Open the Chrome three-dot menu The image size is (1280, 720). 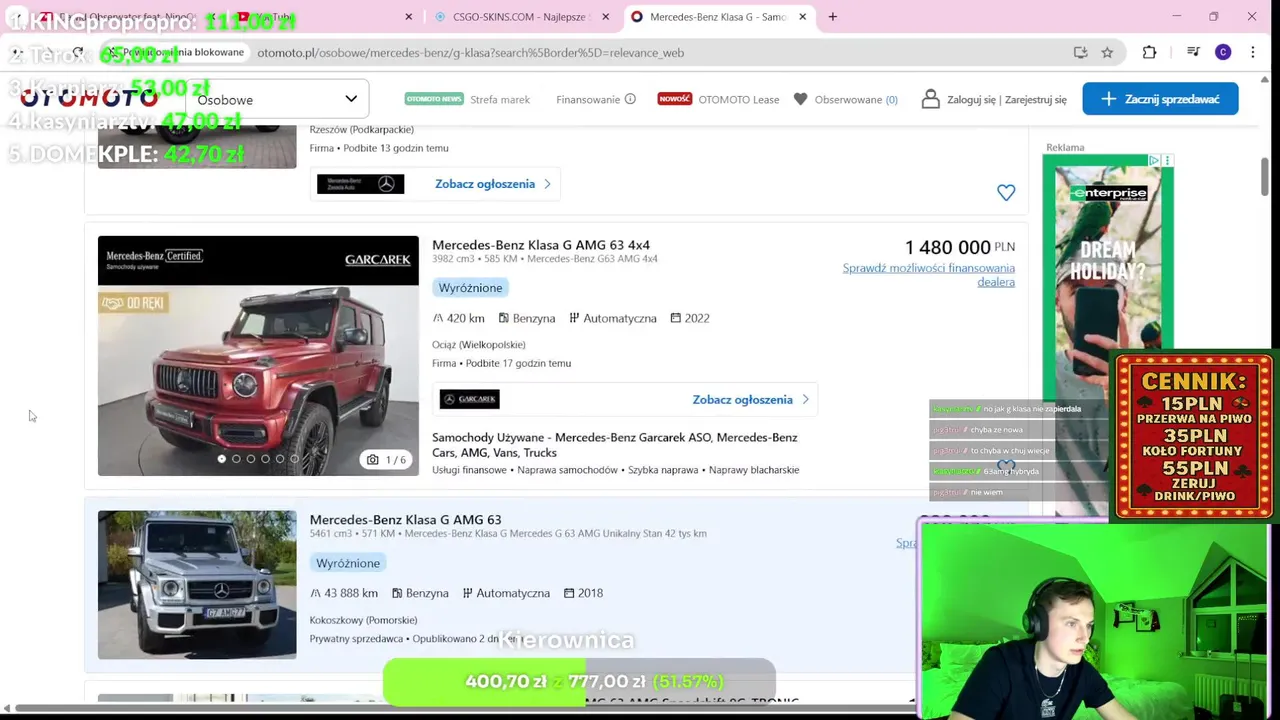tap(1252, 52)
